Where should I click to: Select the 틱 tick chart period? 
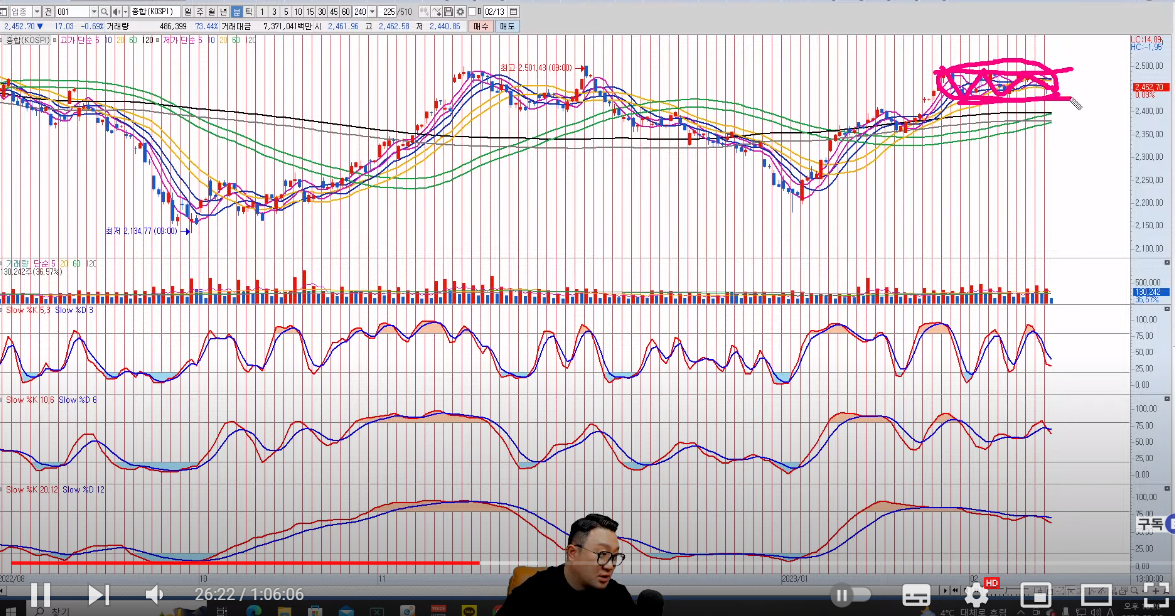tap(249, 12)
